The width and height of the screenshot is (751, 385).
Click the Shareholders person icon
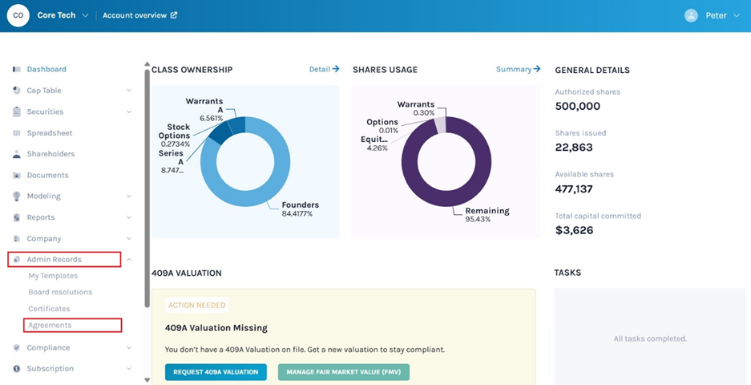coord(17,154)
